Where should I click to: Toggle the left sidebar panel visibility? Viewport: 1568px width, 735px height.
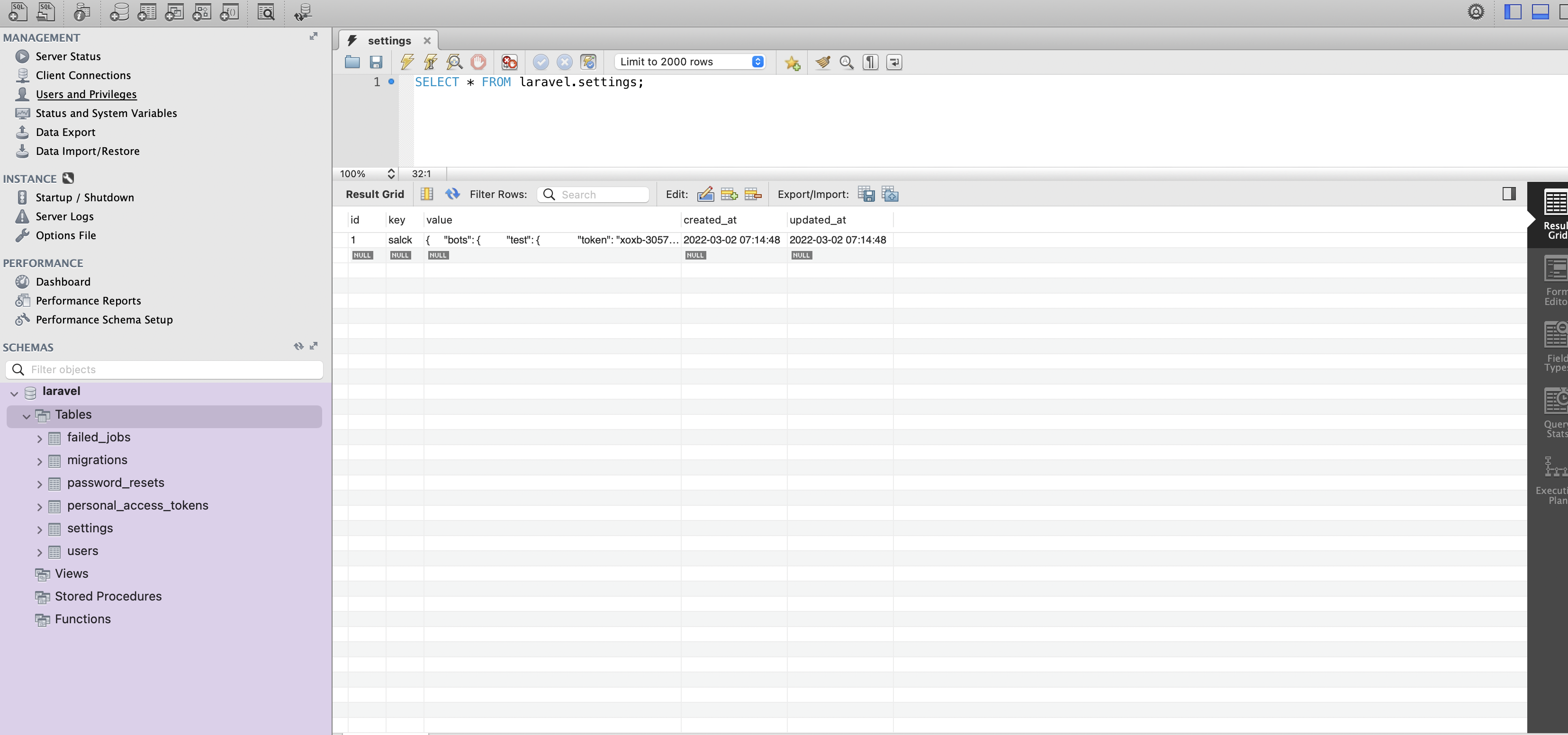pyautogui.click(x=1513, y=11)
